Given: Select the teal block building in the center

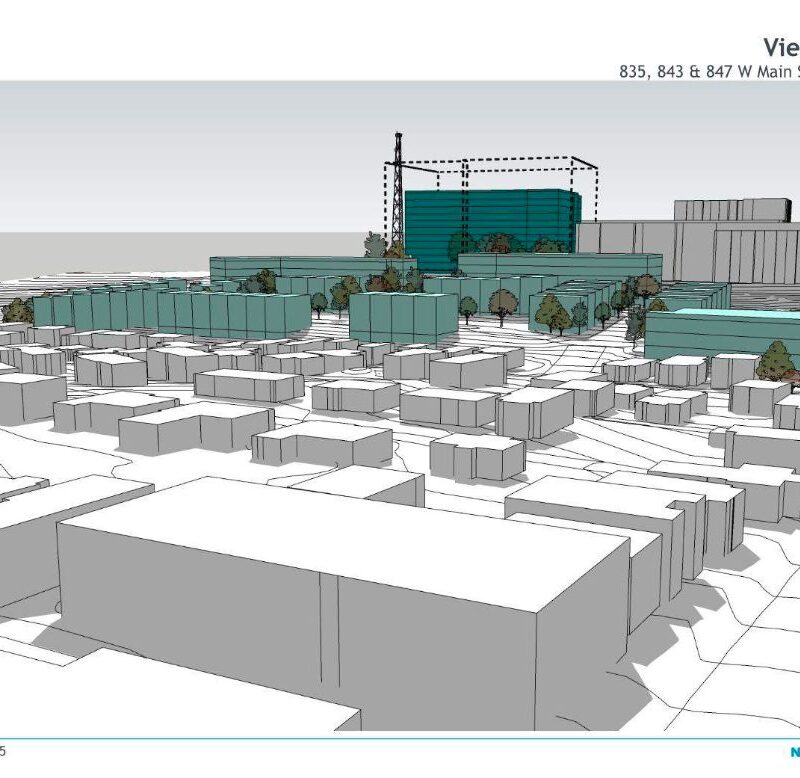Looking at the screenshot, I should coord(402,317).
